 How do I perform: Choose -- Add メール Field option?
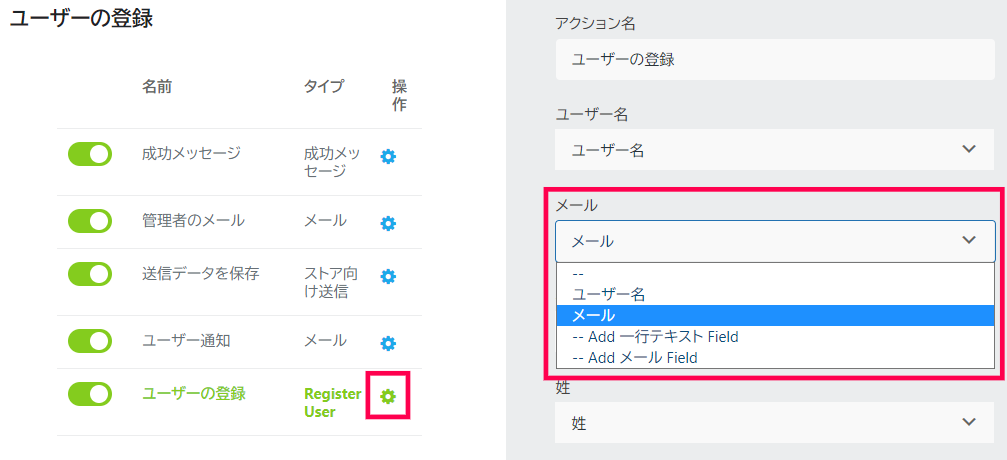[x=775, y=357]
